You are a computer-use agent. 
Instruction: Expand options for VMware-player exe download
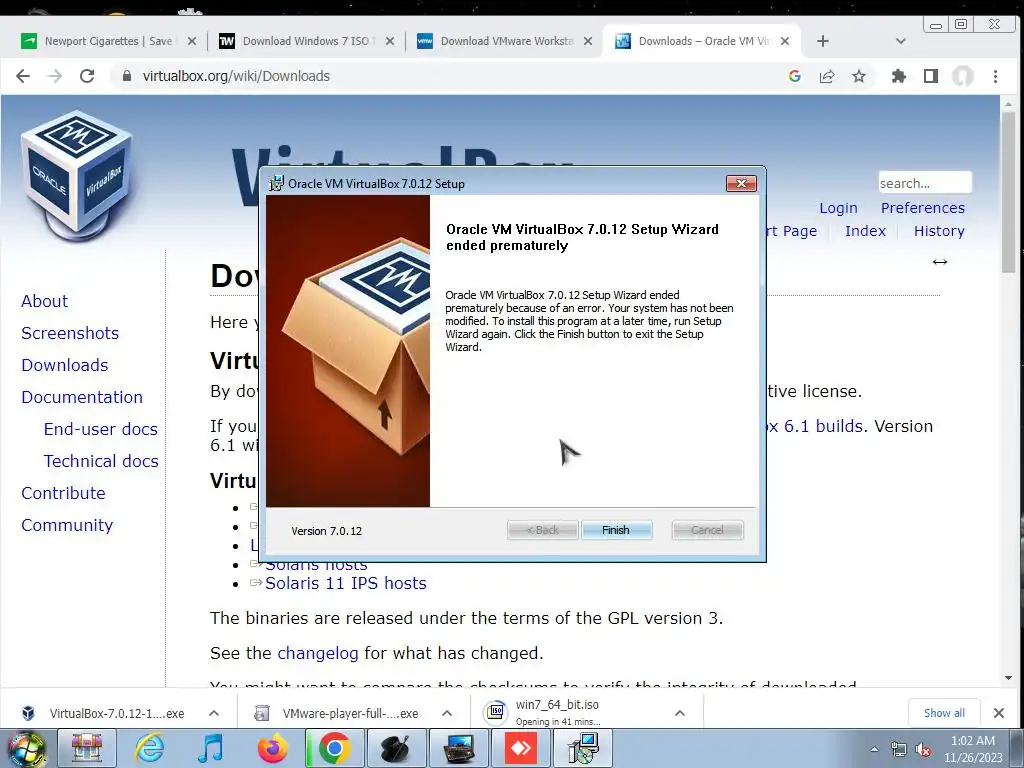point(447,713)
